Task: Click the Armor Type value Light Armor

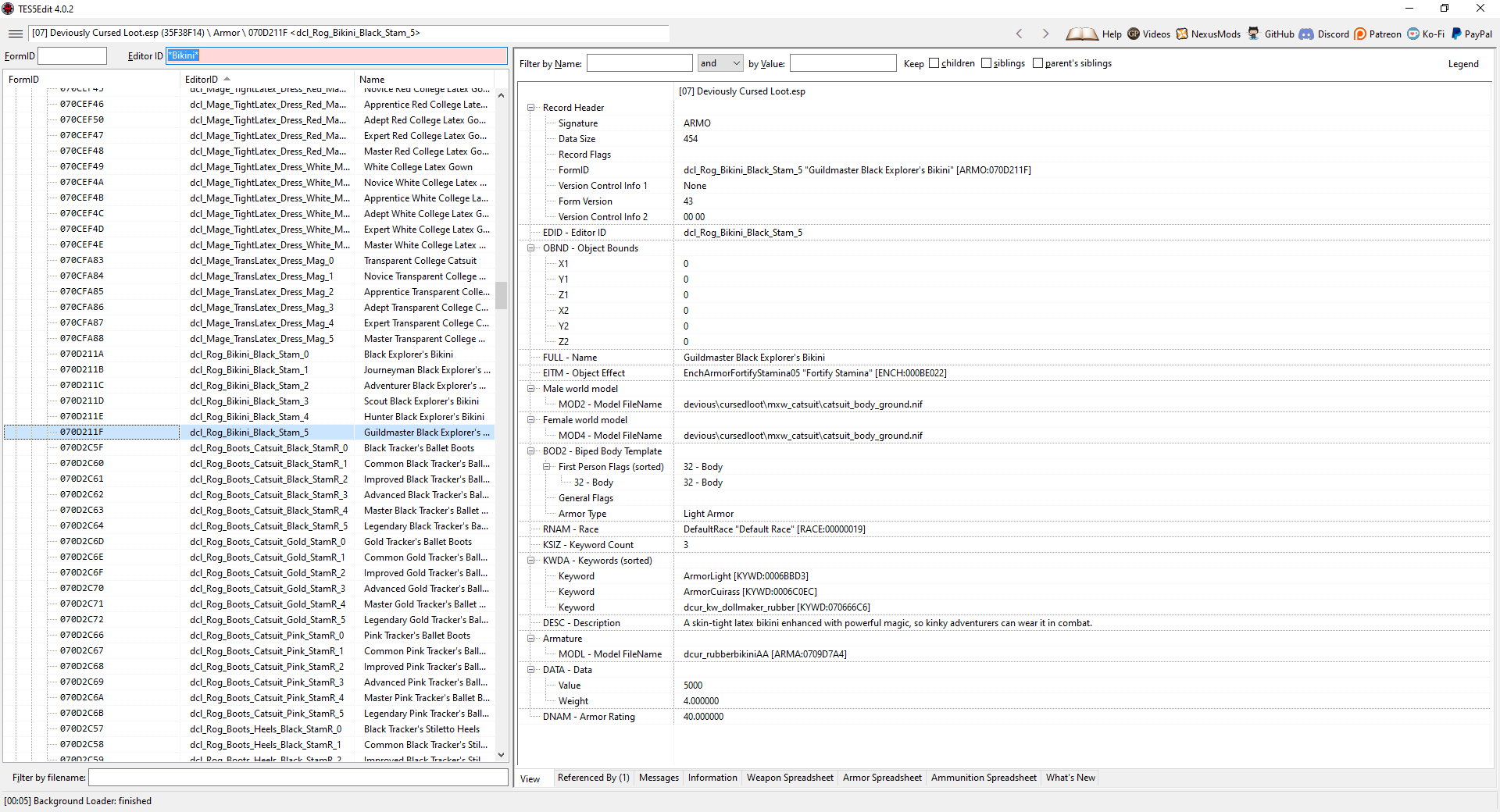Action: point(709,514)
